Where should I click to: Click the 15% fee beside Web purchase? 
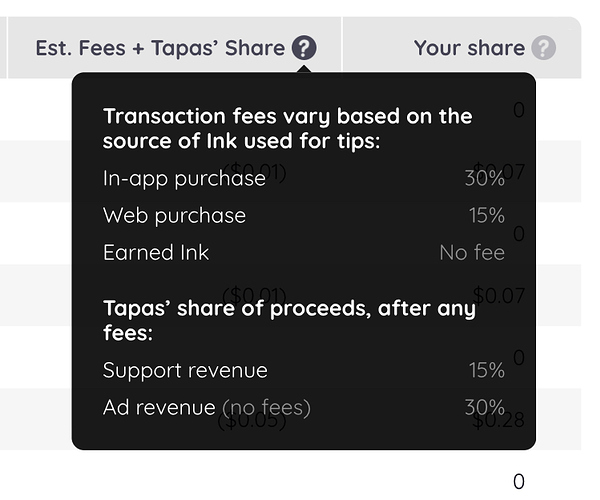[x=486, y=215]
